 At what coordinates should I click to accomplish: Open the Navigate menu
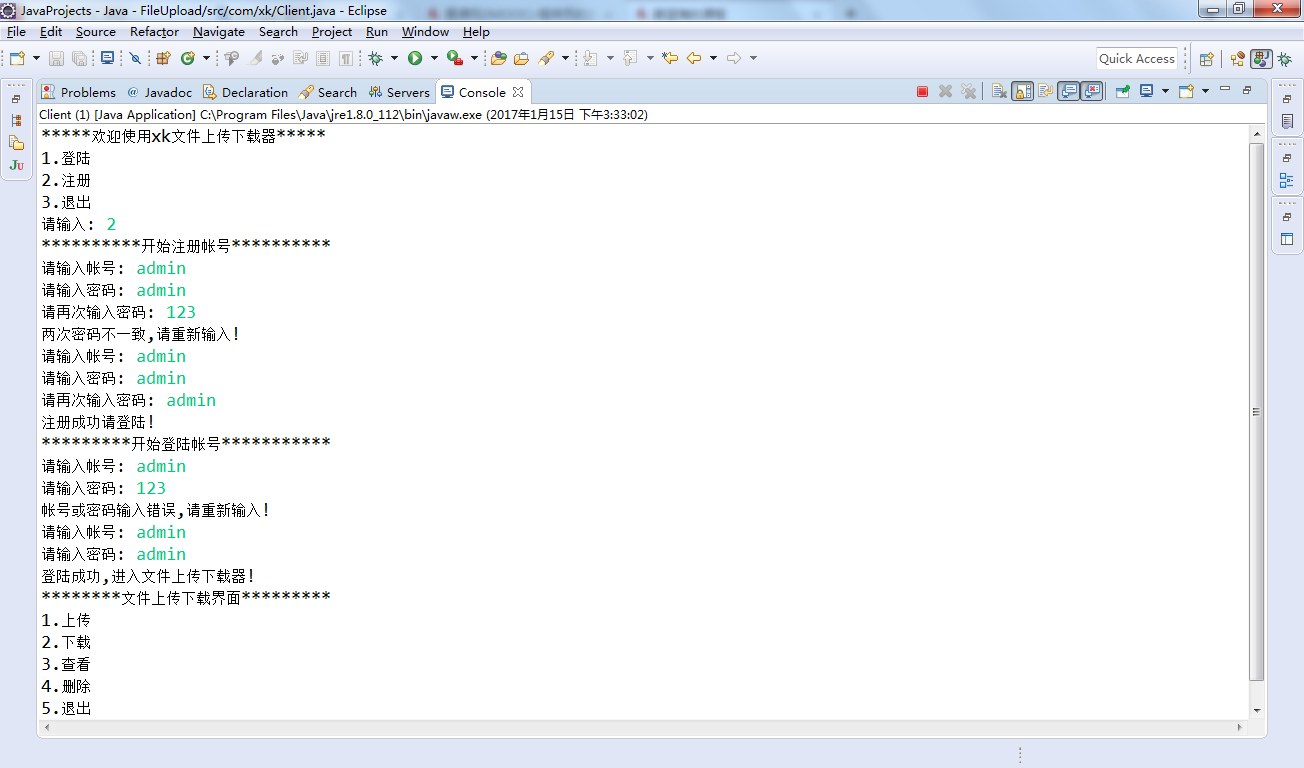point(219,32)
